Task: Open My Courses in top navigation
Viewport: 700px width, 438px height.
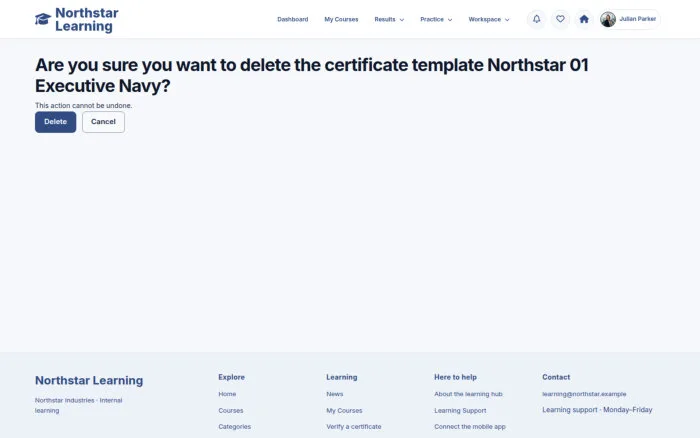Action: click(x=341, y=20)
